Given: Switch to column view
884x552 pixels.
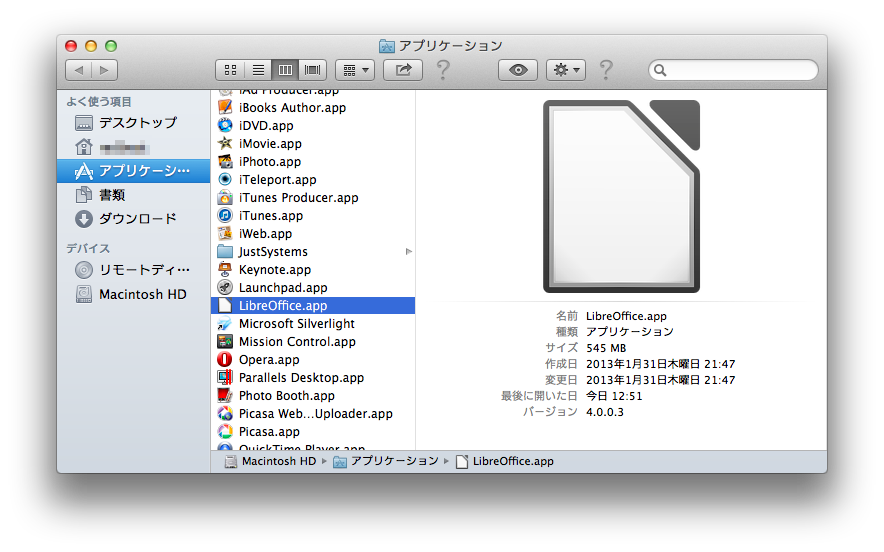Looking at the screenshot, I should coord(285,70).
